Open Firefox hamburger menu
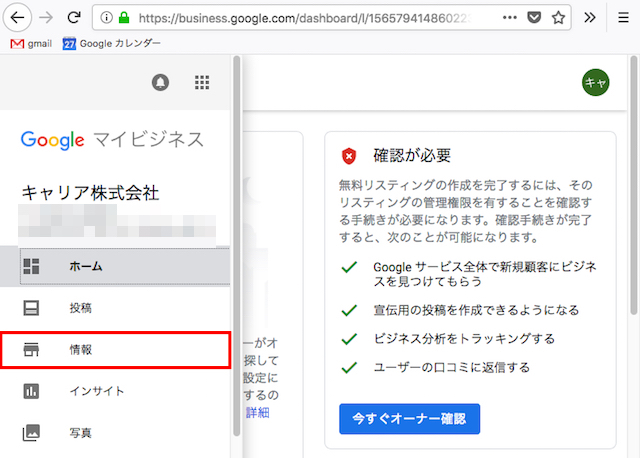The image size is (640, 458). (x=623, y=18)
